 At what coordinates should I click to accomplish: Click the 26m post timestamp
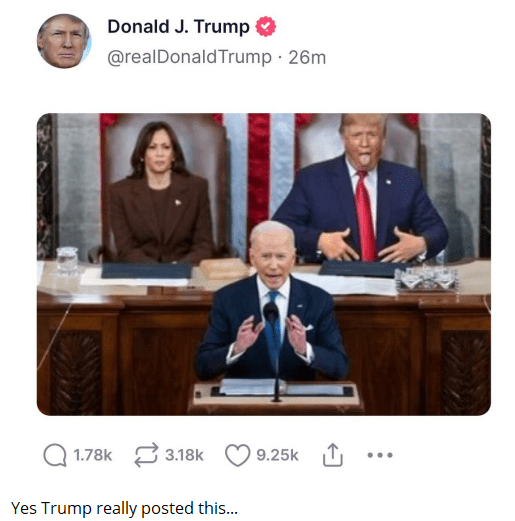[x=307, y=58]
